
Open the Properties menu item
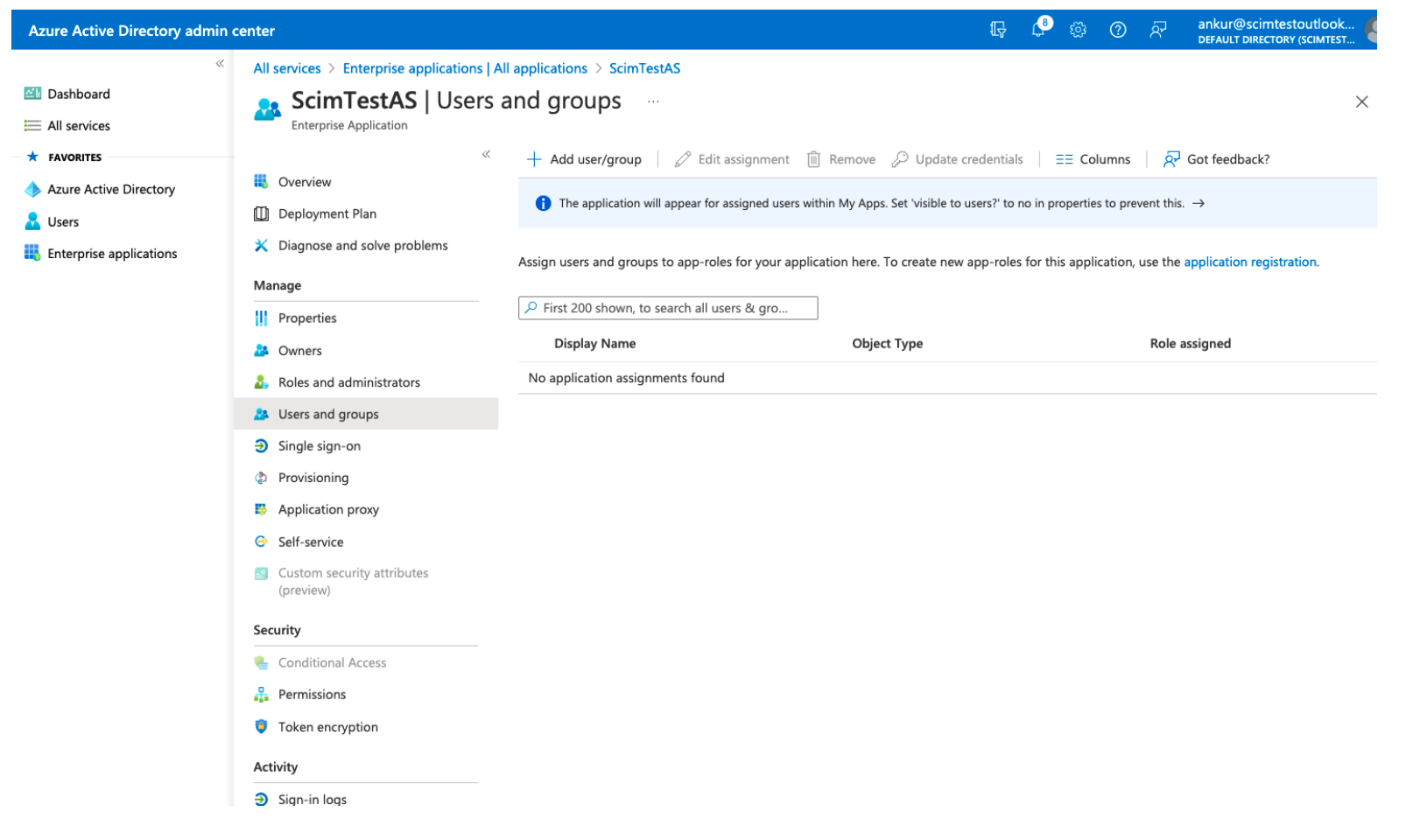tap(306, 318)
